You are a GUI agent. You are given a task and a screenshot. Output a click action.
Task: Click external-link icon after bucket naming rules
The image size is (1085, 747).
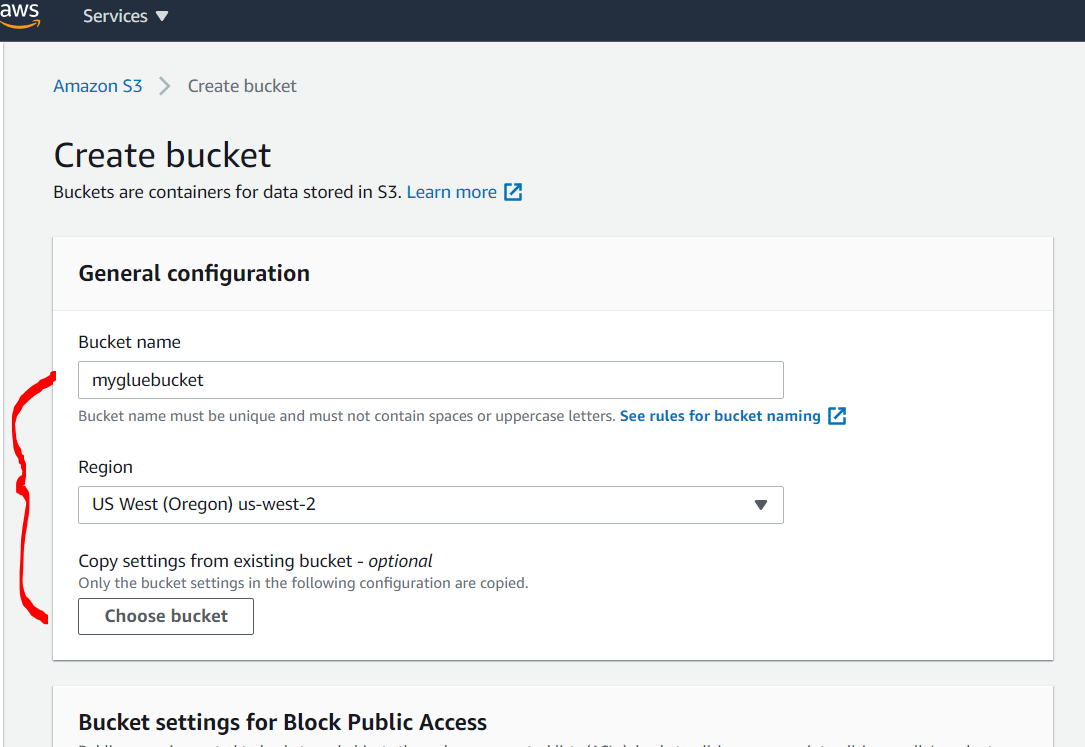pyautogui.click(x=838, y=416)
